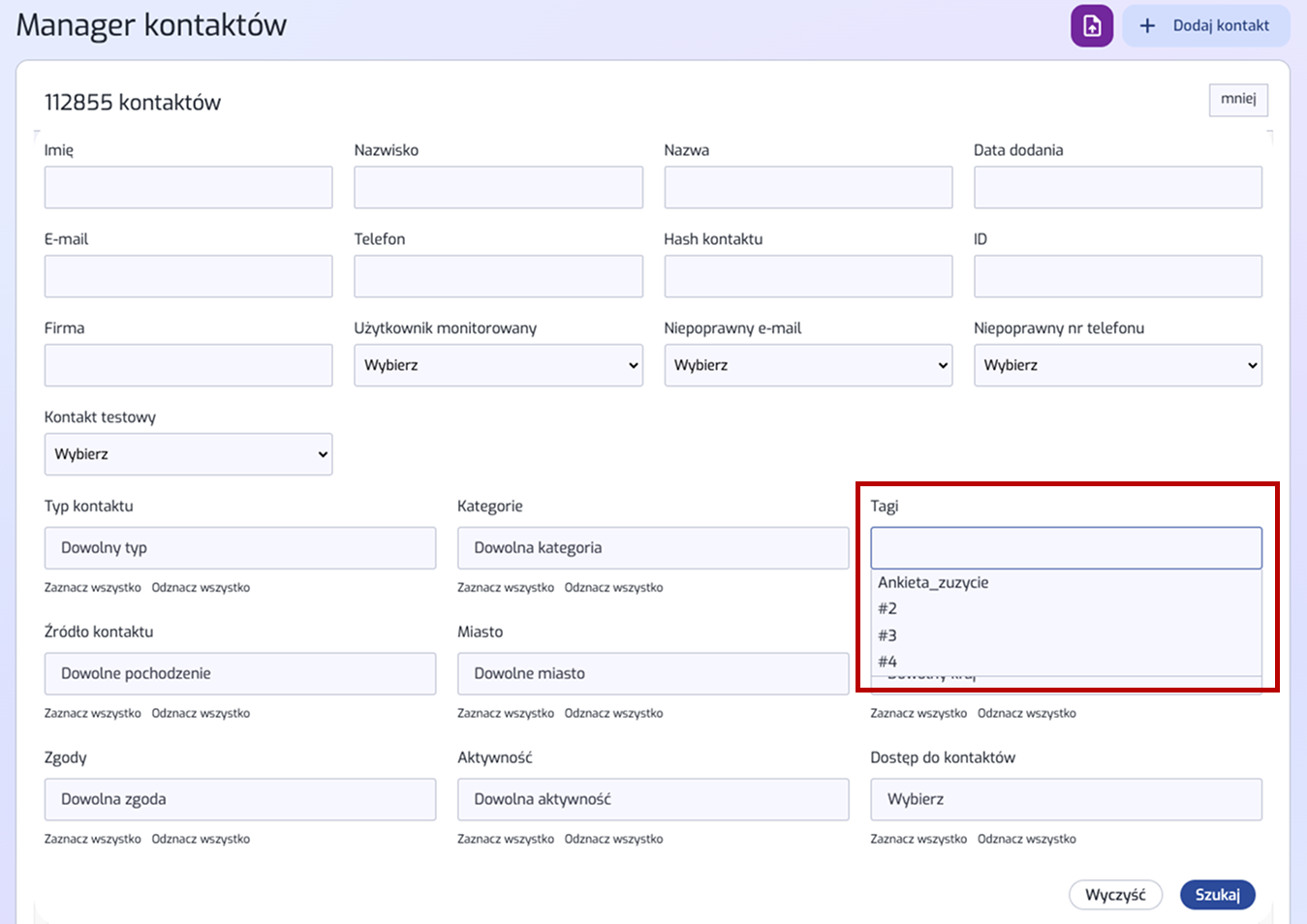Image resolution: width=1307 pixels, height=924 pixels.
Task: Click the Dodaj kontakt button
Action: (x=1206, y=26)
